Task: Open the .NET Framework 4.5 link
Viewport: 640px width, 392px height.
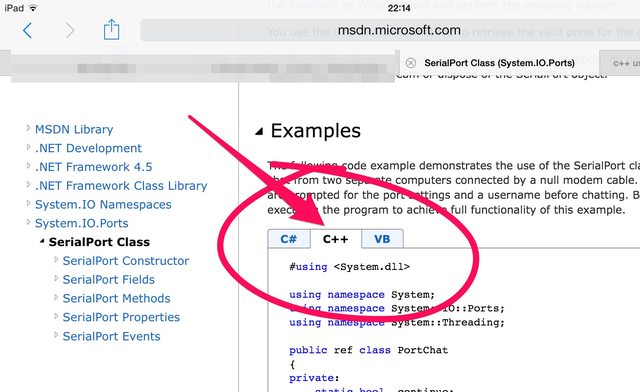Action: tap(93, 167)
